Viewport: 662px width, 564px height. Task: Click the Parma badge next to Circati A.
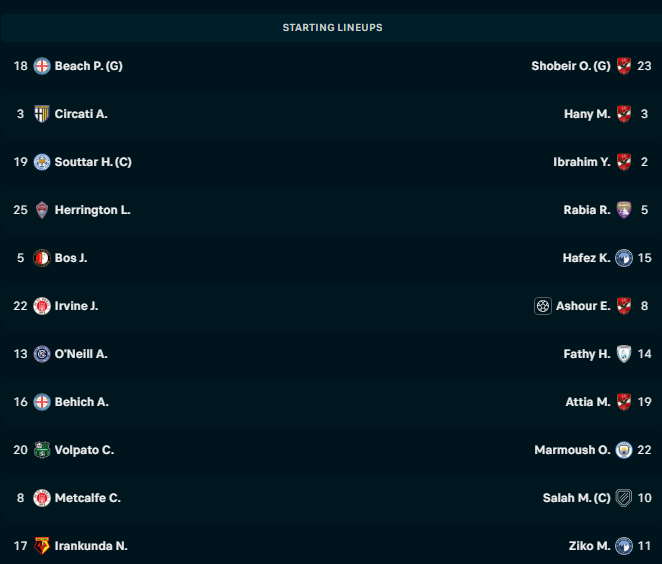coord(42,114)
